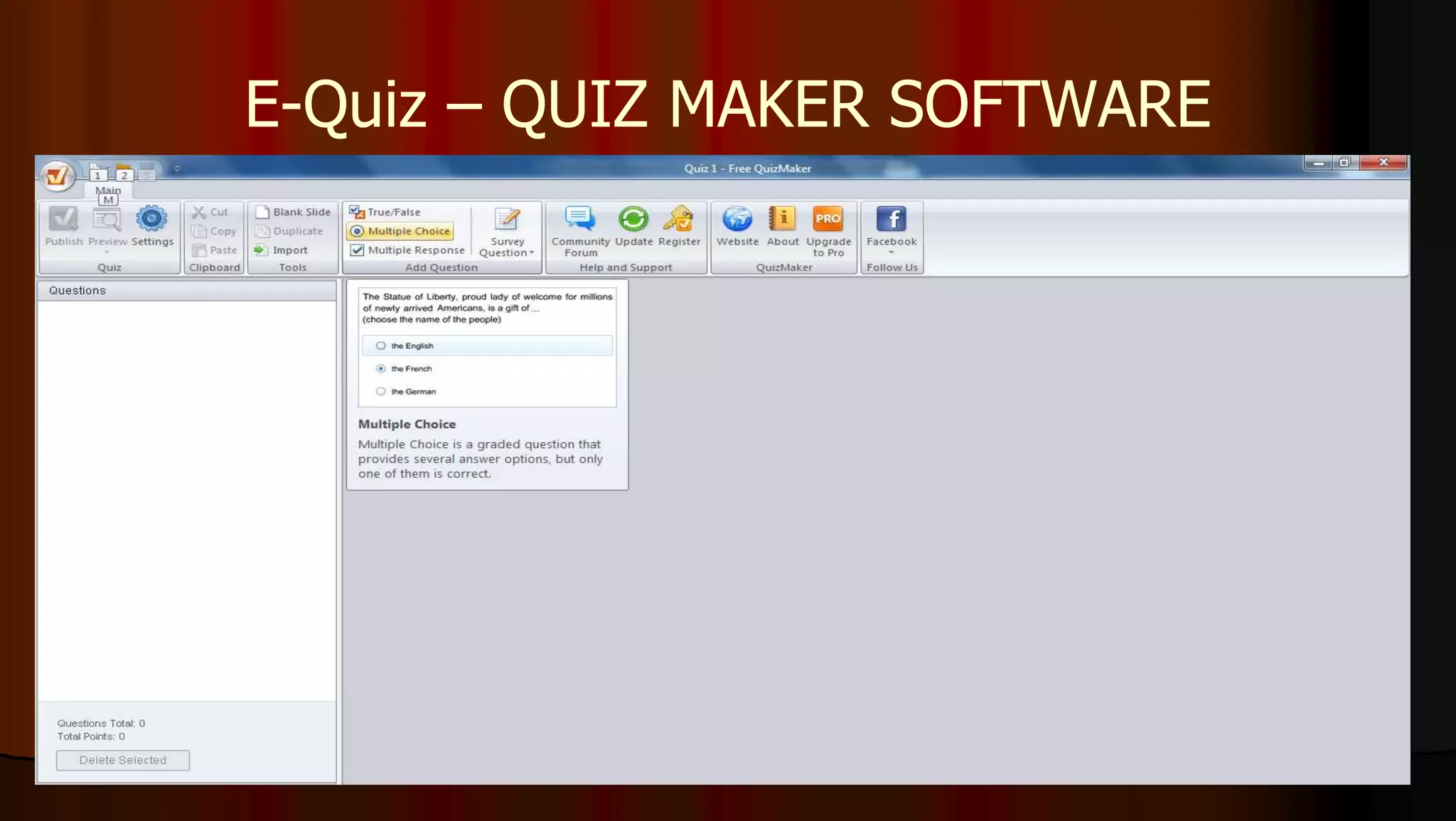Open the QuizMaker application orb menu
Viewport: 1456px width, 821px height.
click(57, 175)
